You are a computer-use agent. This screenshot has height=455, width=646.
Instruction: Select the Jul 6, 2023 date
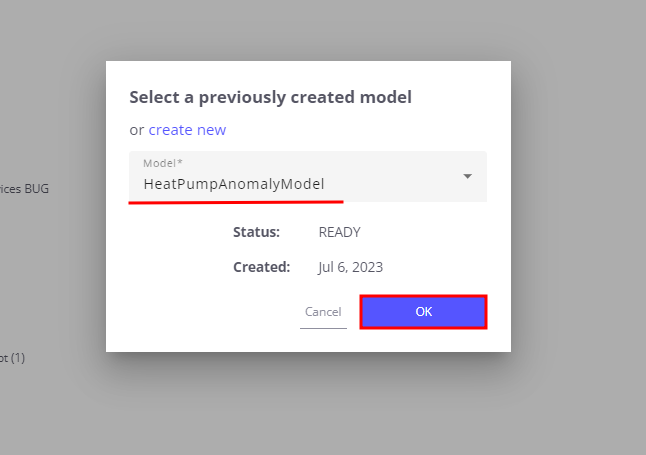[350, 267]
